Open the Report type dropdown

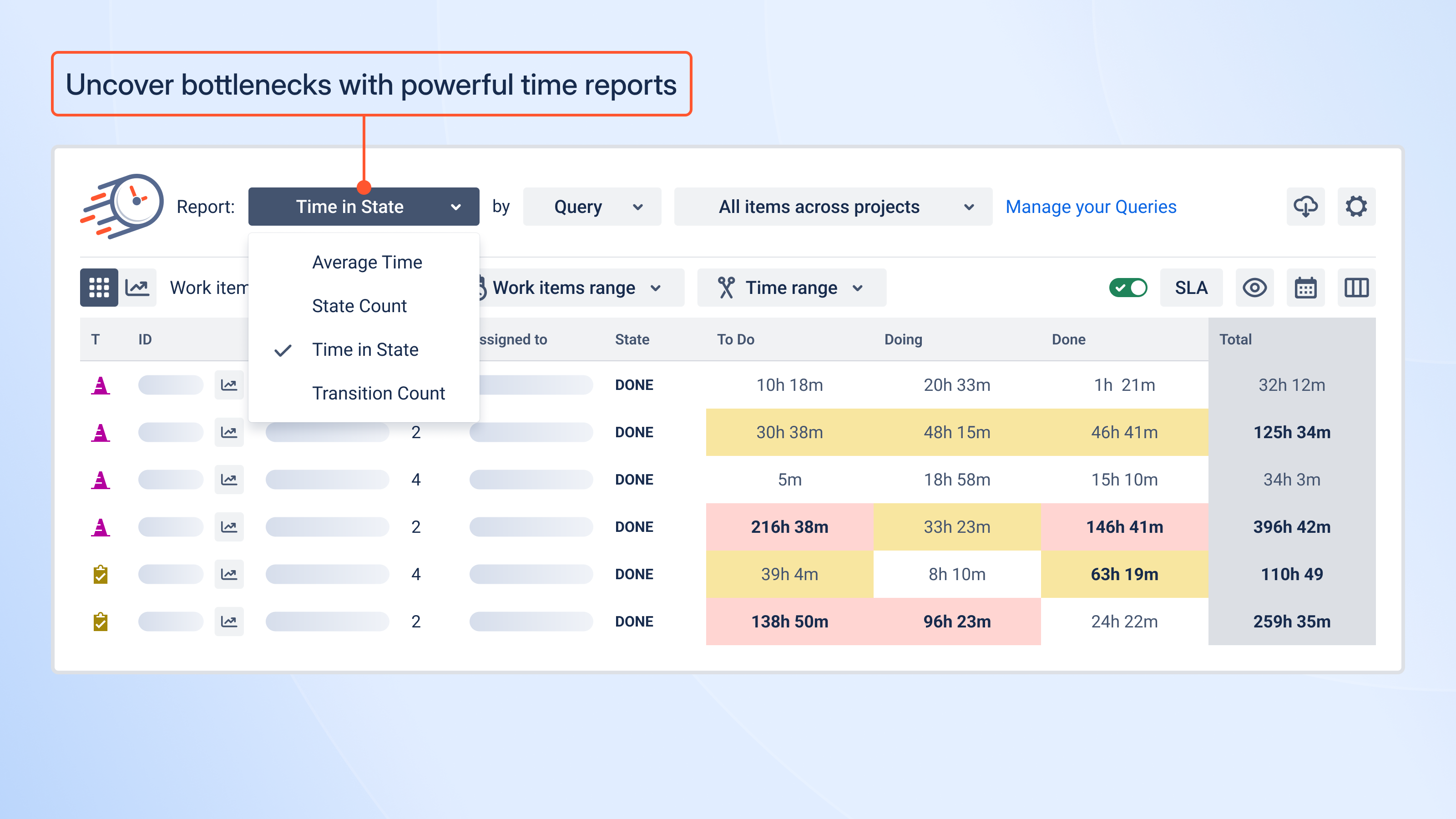point(364,206)
